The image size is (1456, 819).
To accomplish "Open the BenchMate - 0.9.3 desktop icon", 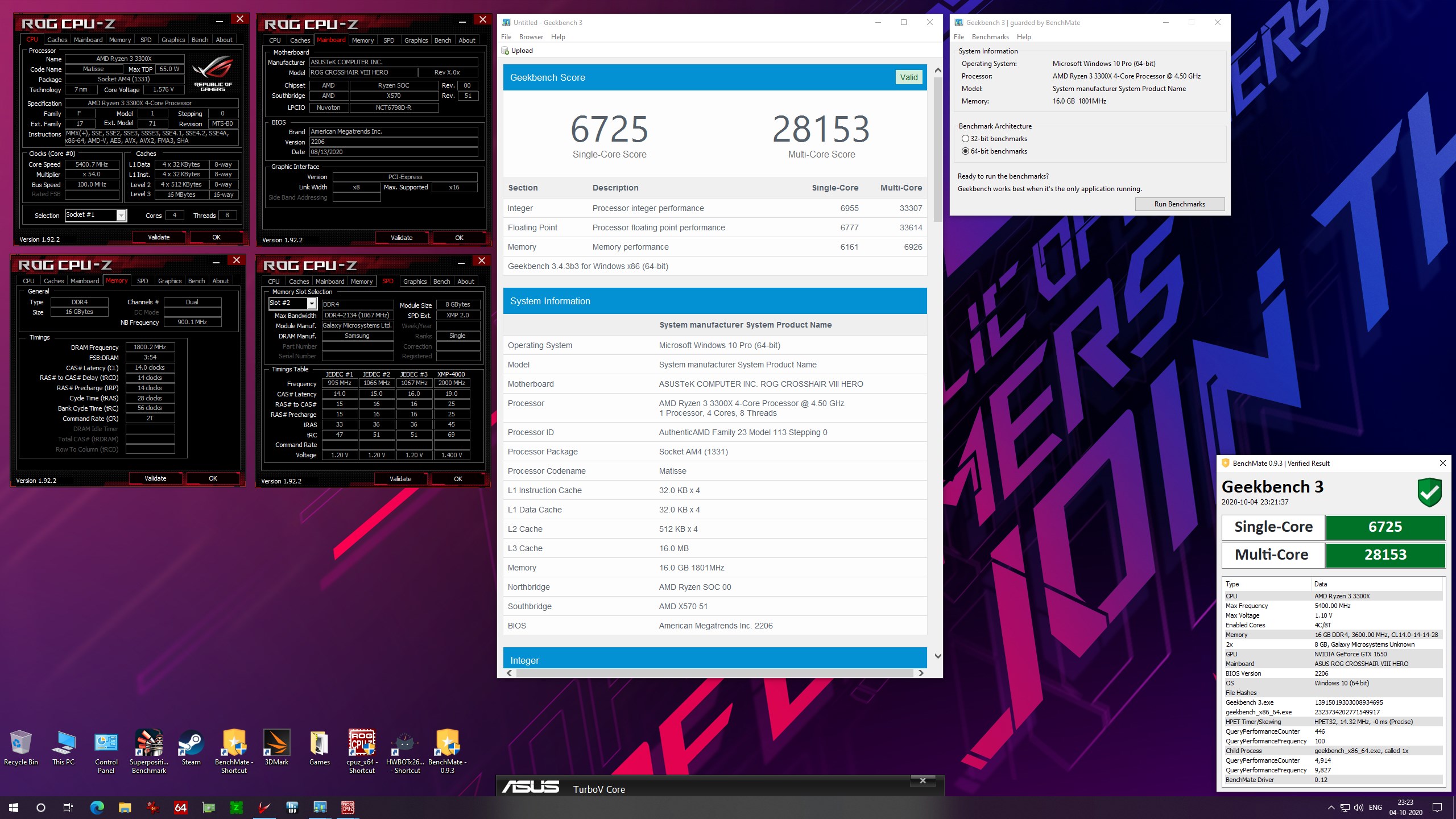I will click(x=448, y=752).
